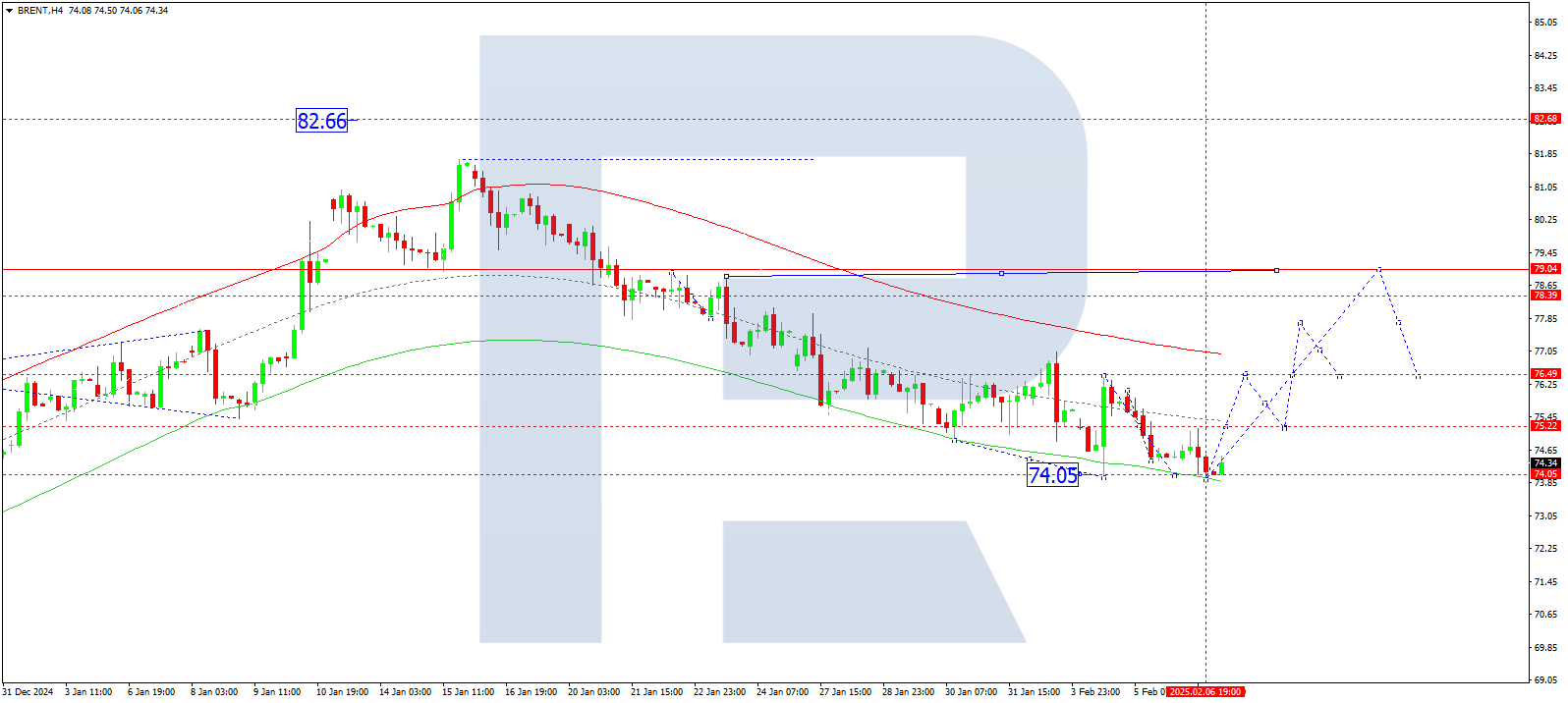Click the 83.45 price axis value
The height and width of the screenshot is (703, 1568).
(x=1546, y=88)
